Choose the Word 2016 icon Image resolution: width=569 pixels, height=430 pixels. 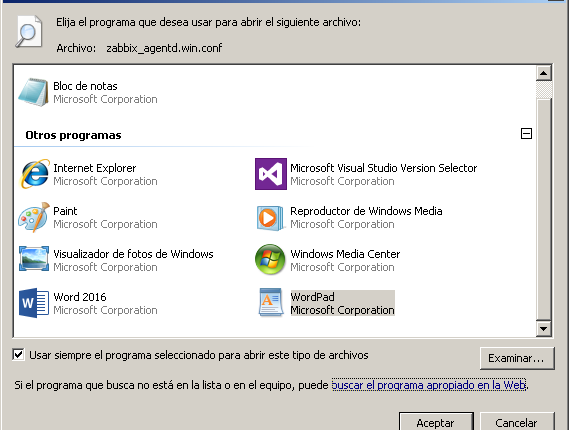34,303
